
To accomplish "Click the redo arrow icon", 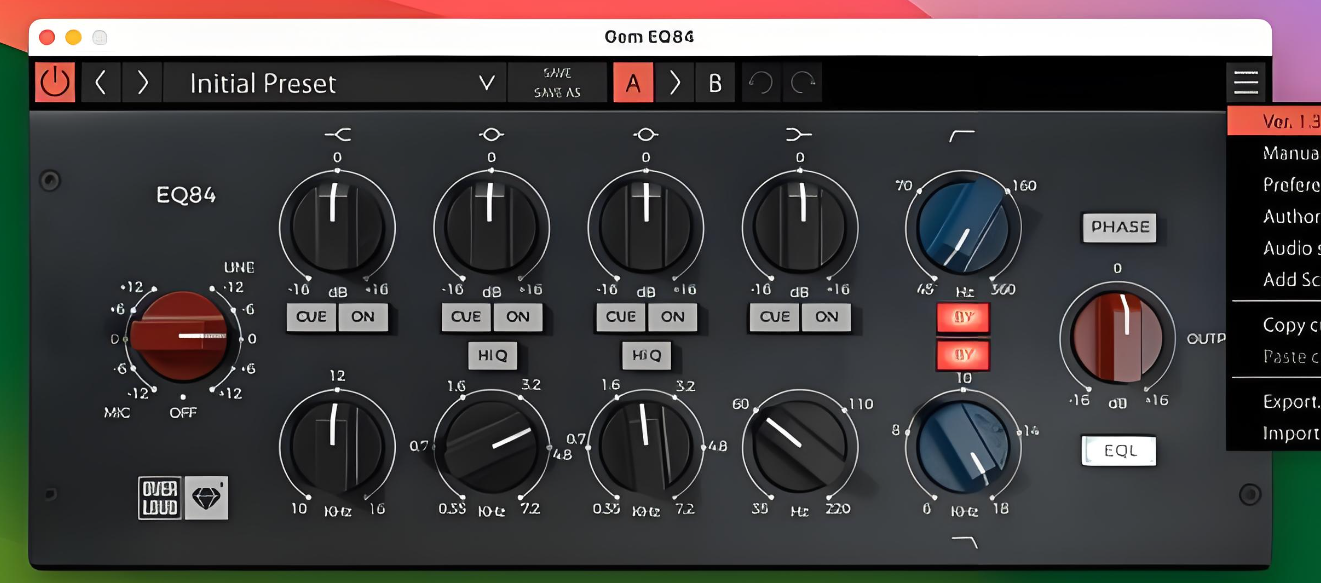I will [802, 83].
